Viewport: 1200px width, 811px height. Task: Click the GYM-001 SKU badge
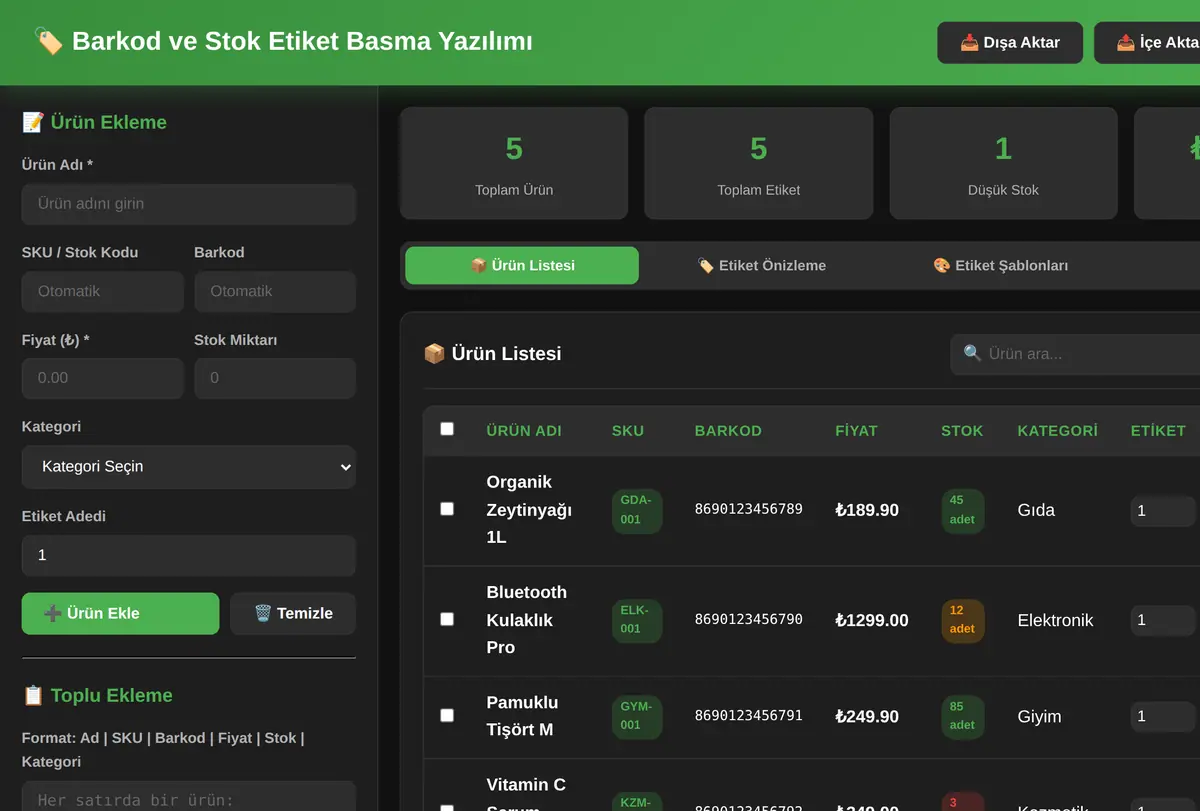pos(637,717)
